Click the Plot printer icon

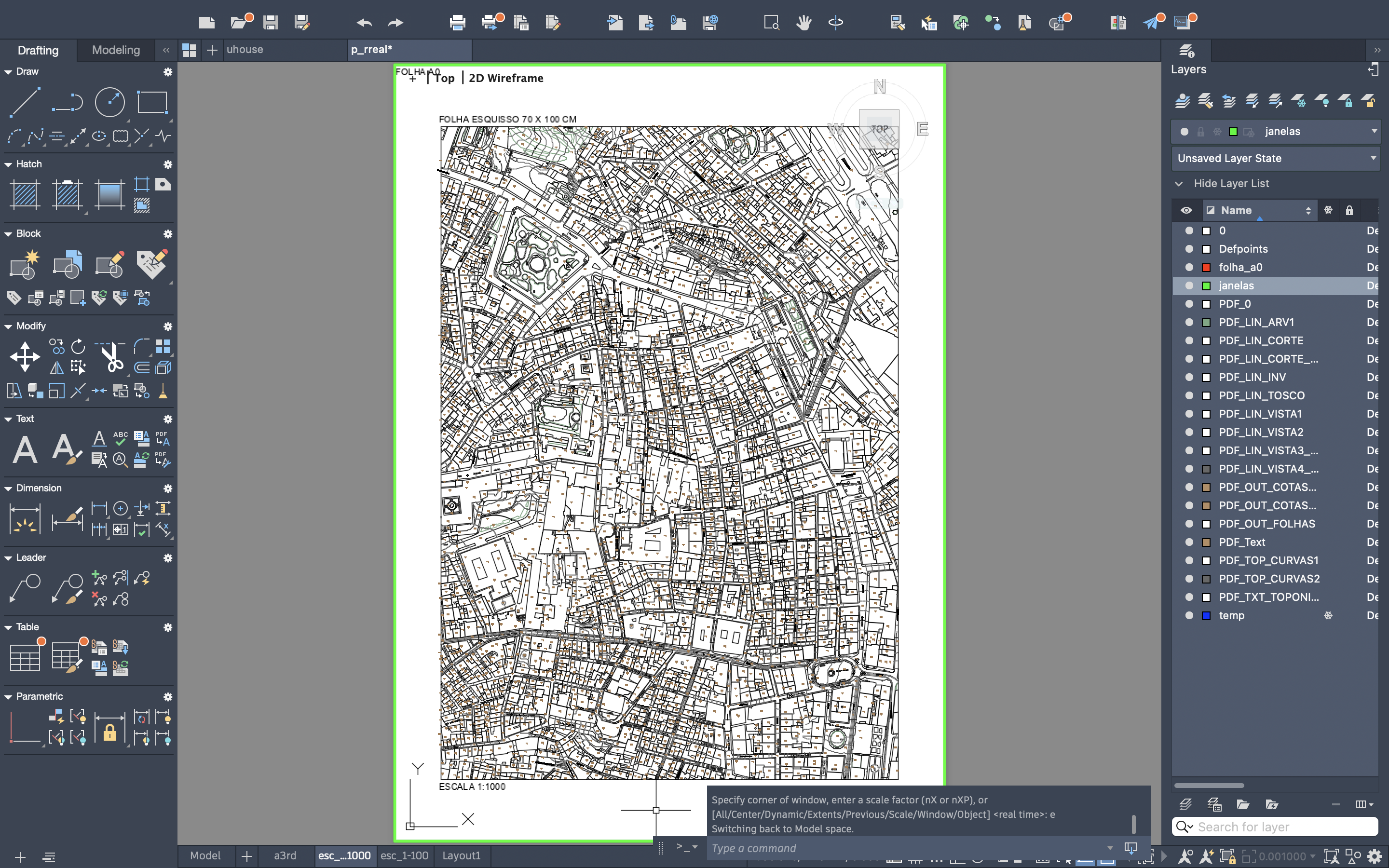coord(457,22)
